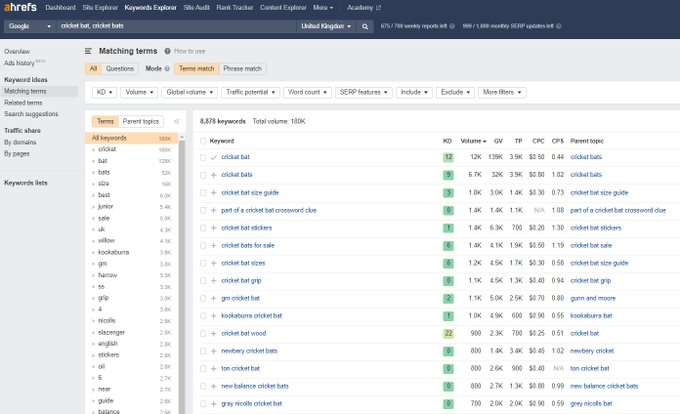The width and height of the screenshot is (680, 414).
Task: Open the KD filter dropdown
Action: 104,92
